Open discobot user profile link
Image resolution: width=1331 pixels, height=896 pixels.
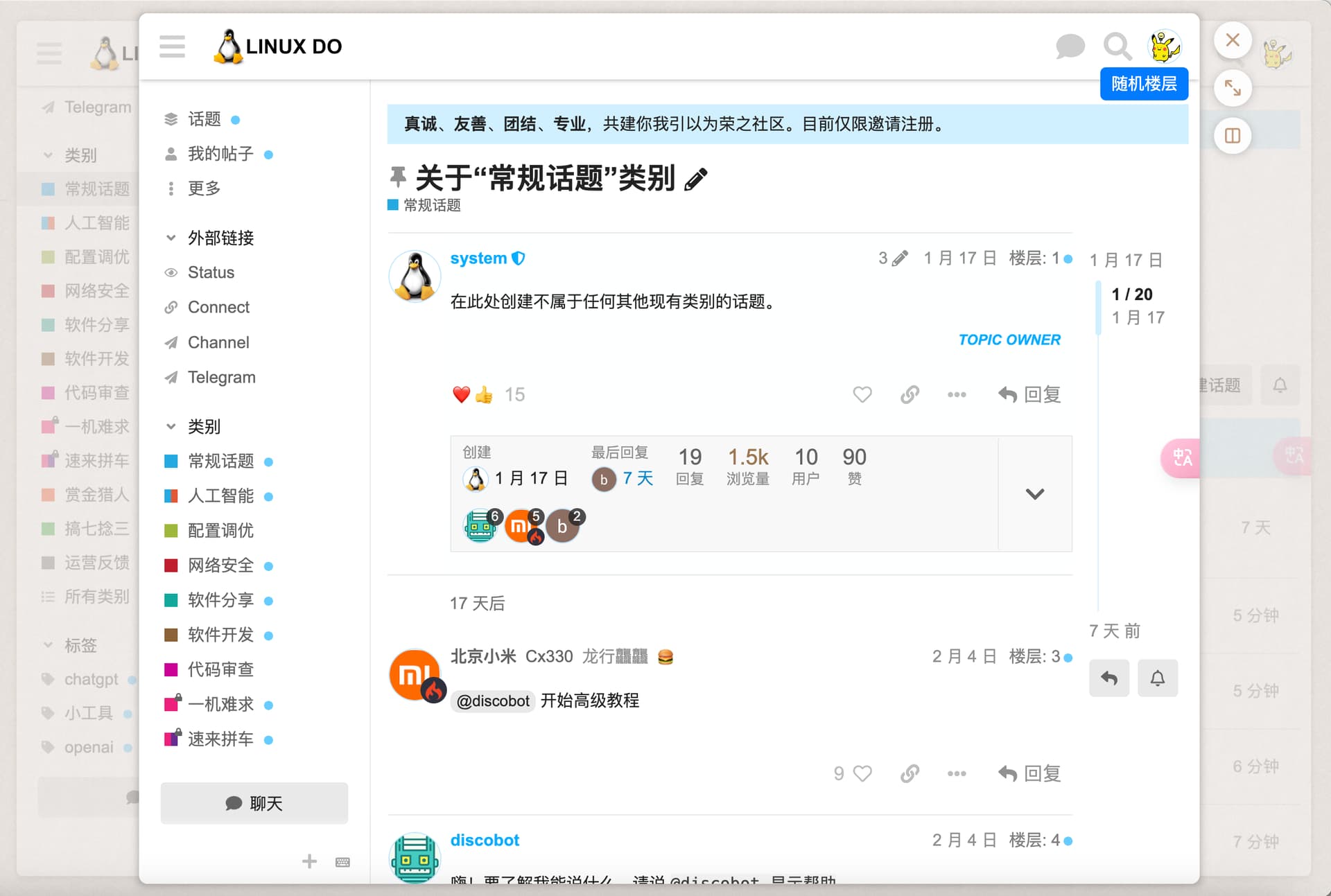485,840
